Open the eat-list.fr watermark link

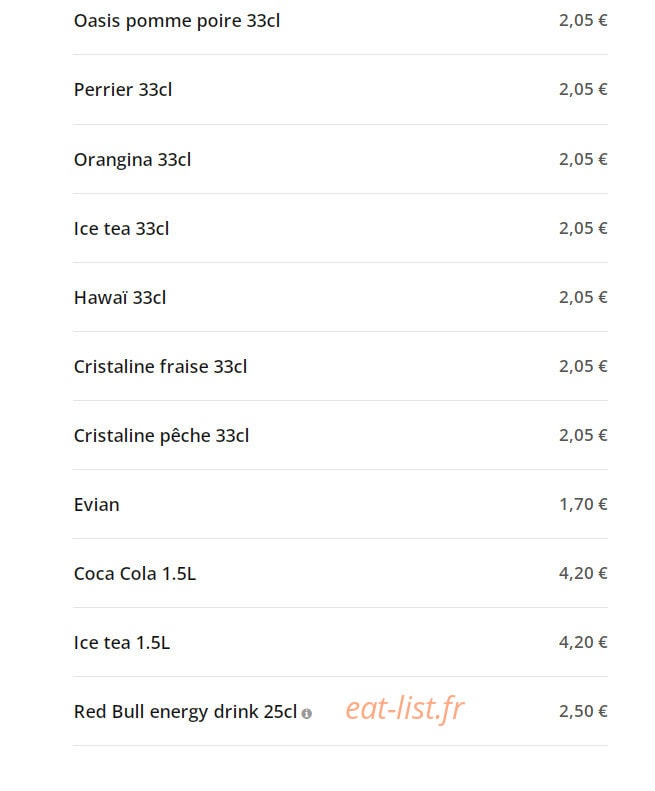405,709
